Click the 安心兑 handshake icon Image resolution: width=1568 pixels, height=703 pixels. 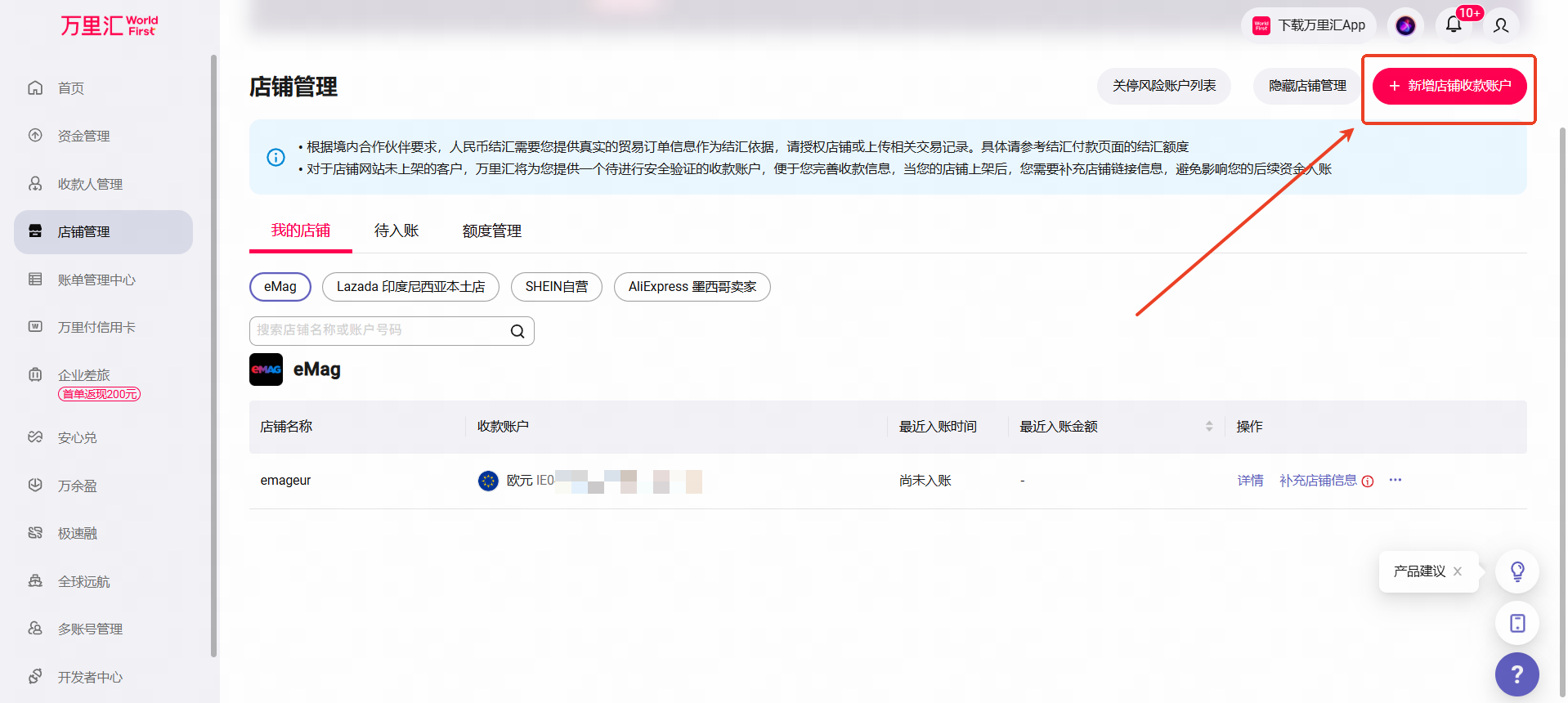[x=35, y=437]
